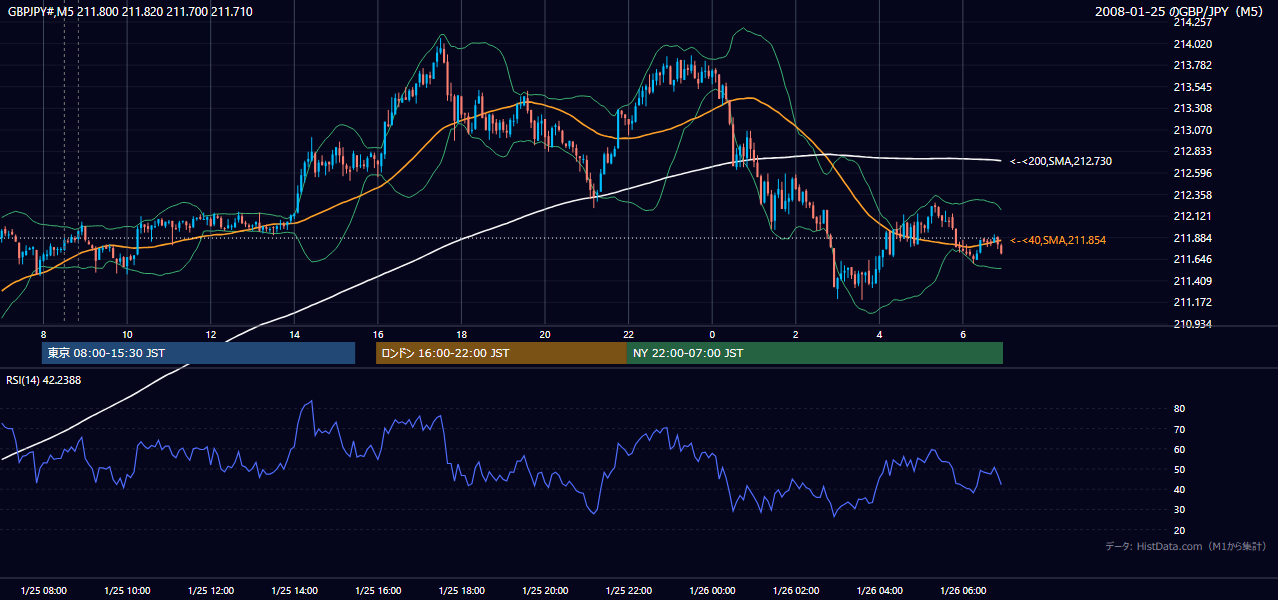Click the 1/25 14:00 time label
1278x600 pixels.
[x=294, y=590]
